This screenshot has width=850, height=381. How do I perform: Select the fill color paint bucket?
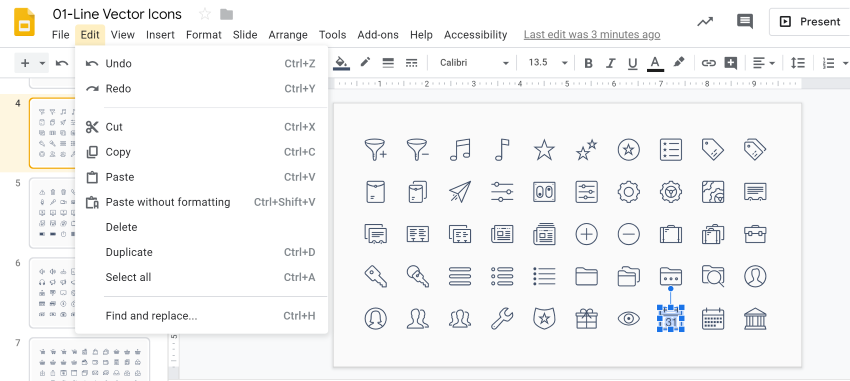click(341, 63)
